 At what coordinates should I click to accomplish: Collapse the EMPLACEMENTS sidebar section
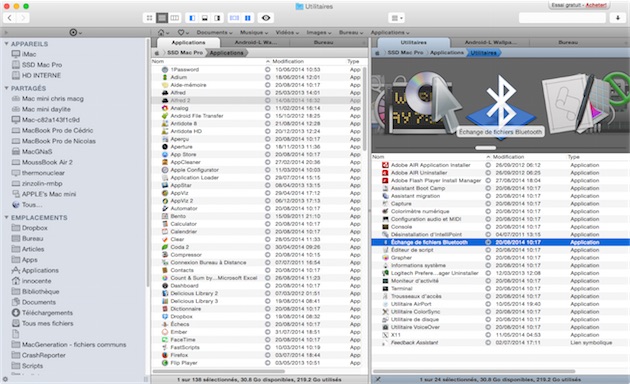6,217
